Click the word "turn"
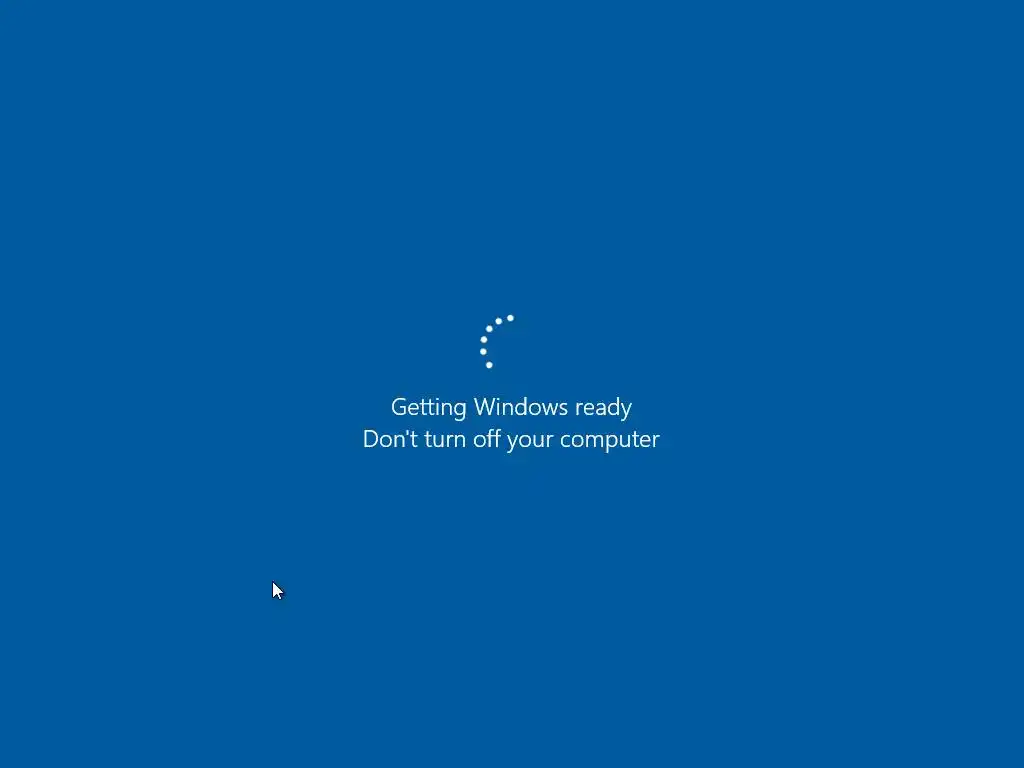 [445, 440]
